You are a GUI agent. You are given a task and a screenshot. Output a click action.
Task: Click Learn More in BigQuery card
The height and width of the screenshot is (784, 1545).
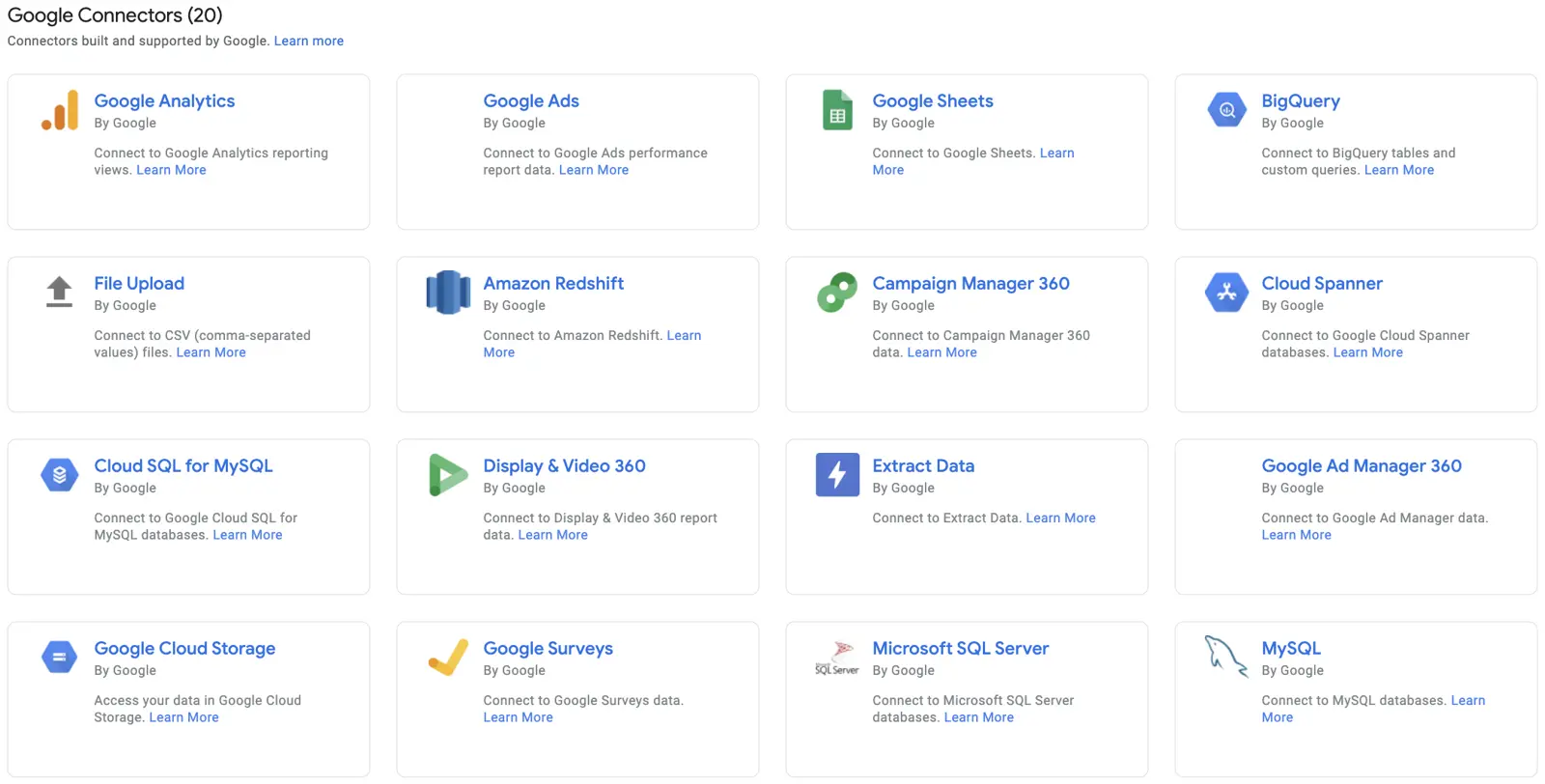(1399, 170)
